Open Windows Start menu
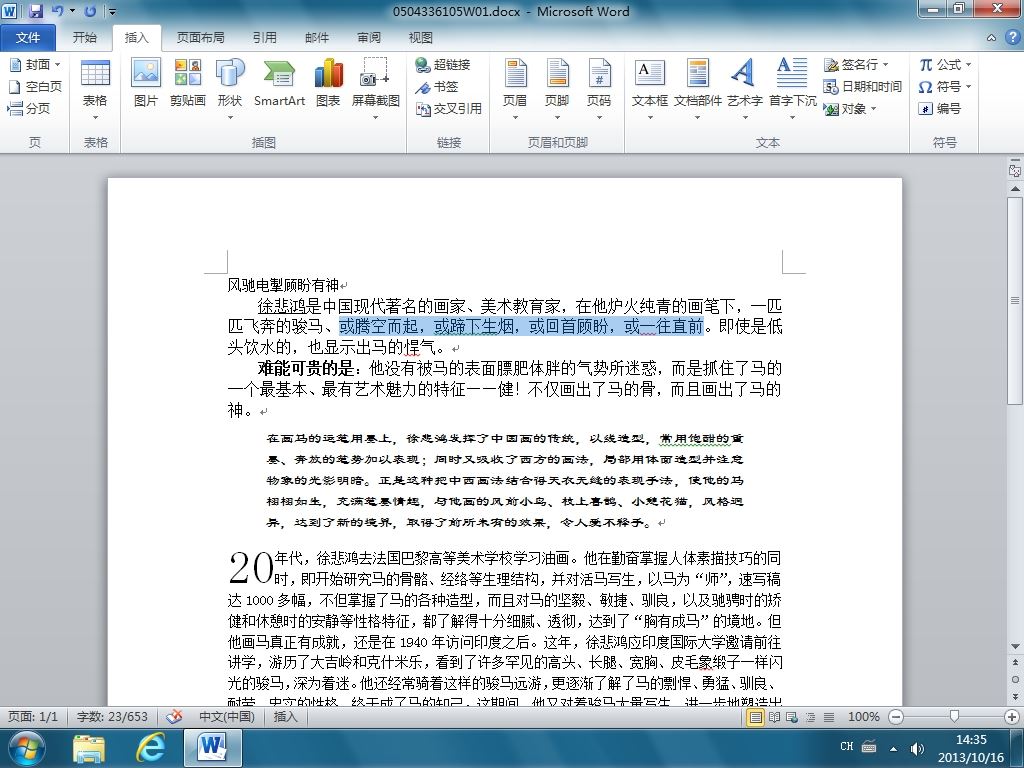The image size is (1024, 768). click(x=27, y=748)
